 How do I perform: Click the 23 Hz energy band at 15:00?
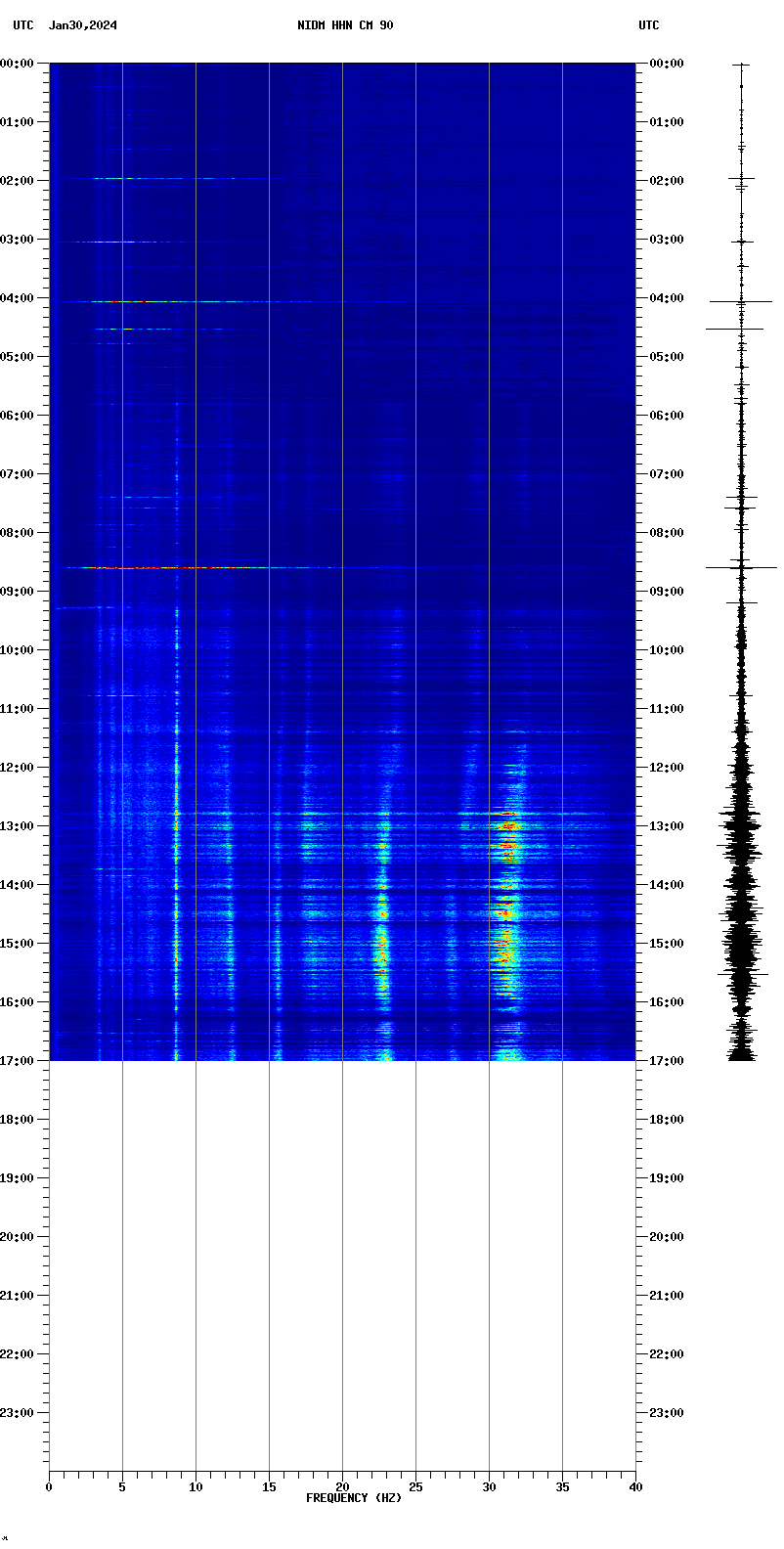[382, 944]
